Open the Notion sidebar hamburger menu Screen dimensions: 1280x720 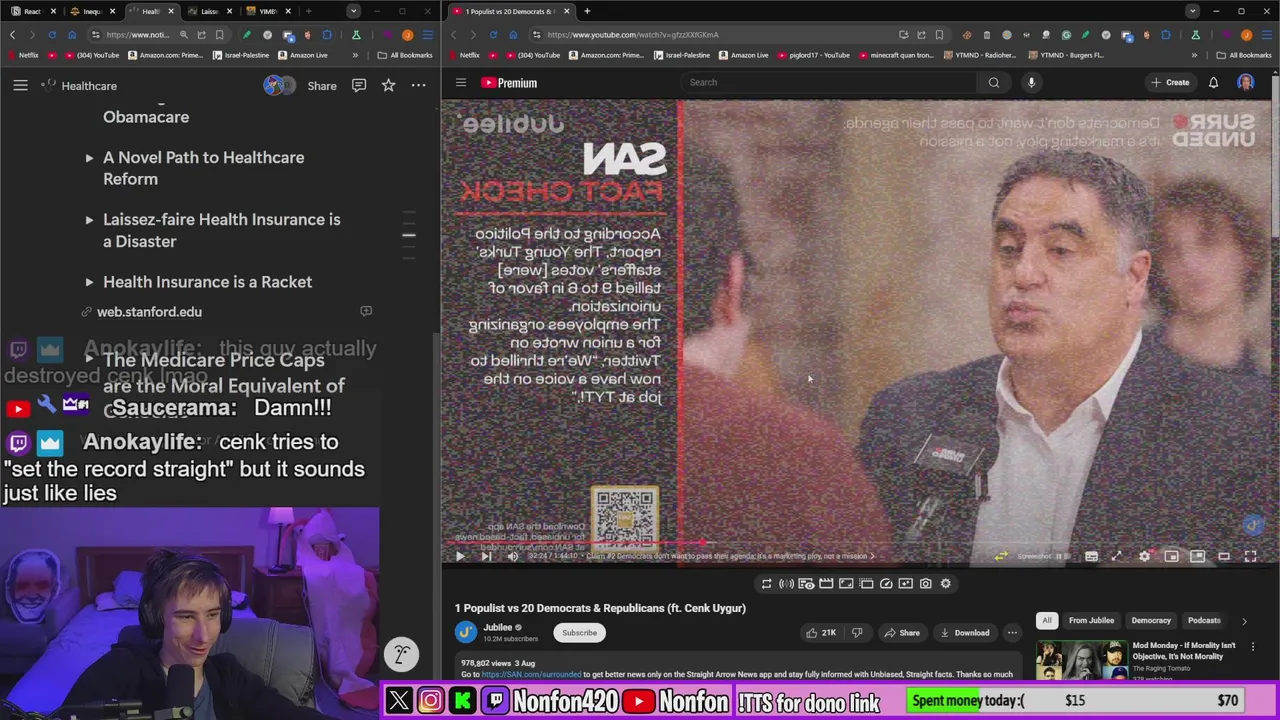coord(20,86)
